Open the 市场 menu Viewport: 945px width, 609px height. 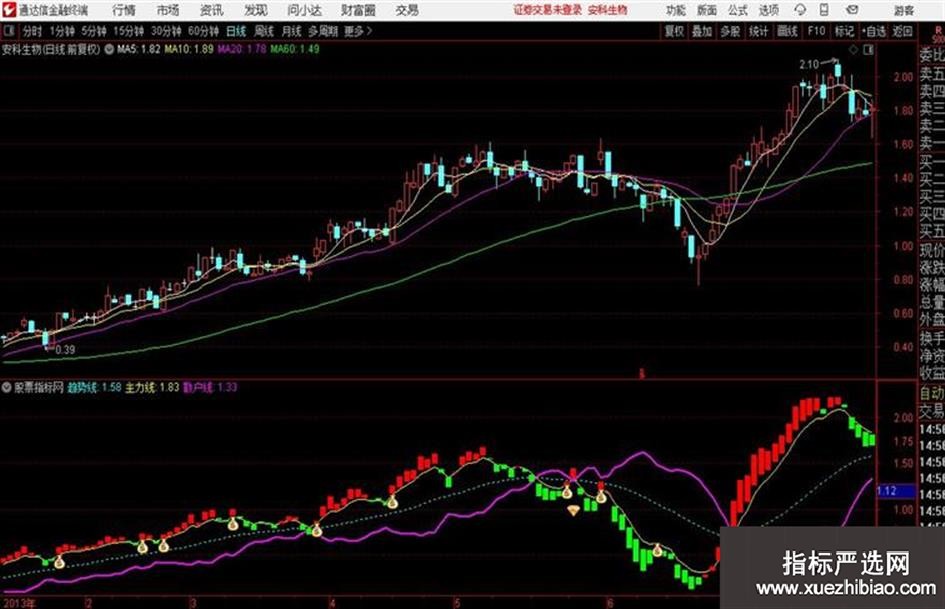coord(168,10)
